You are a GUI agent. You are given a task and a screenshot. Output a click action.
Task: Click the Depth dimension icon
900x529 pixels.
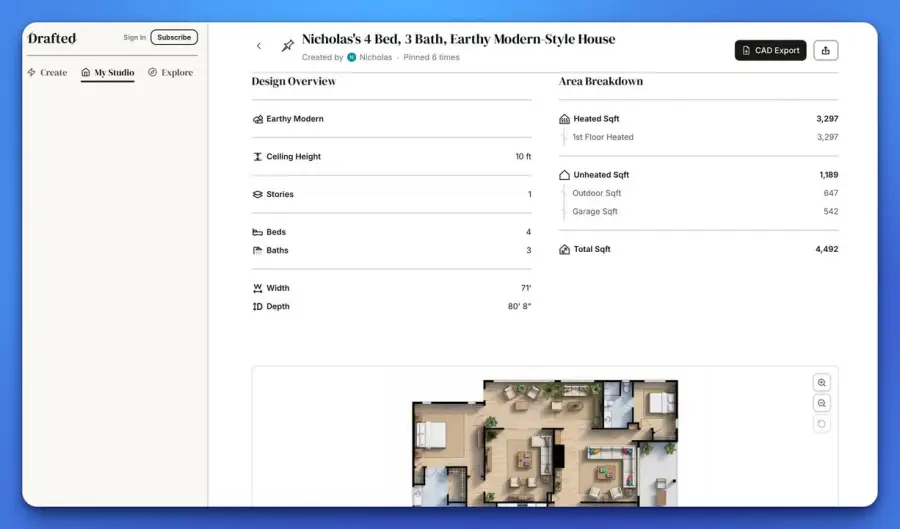[258, 306]
